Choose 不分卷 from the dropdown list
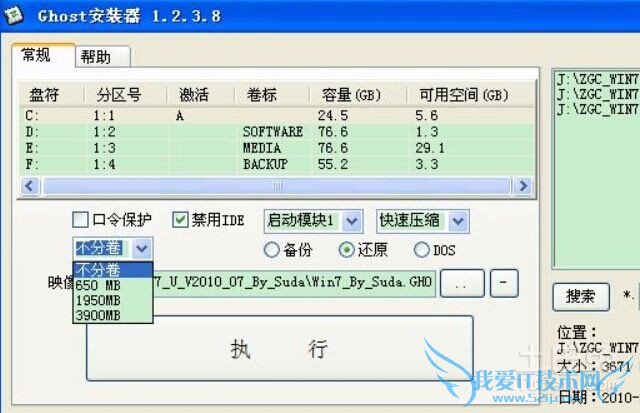The image size is (640, 413). (113, 270)
